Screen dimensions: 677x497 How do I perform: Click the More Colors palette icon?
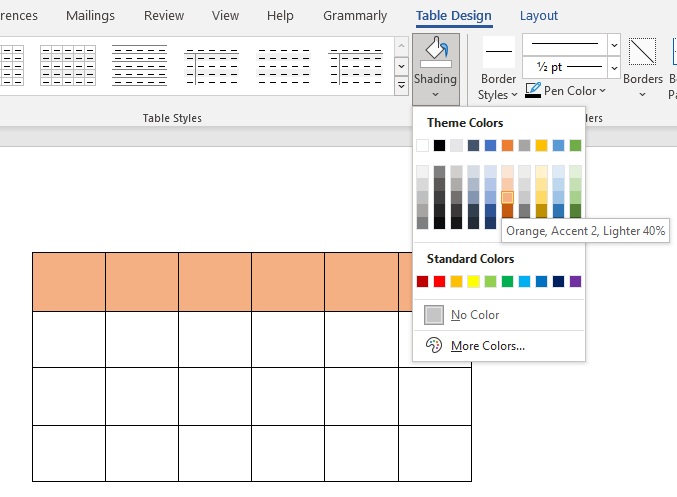pyautogui.click(x=433, y=345)
